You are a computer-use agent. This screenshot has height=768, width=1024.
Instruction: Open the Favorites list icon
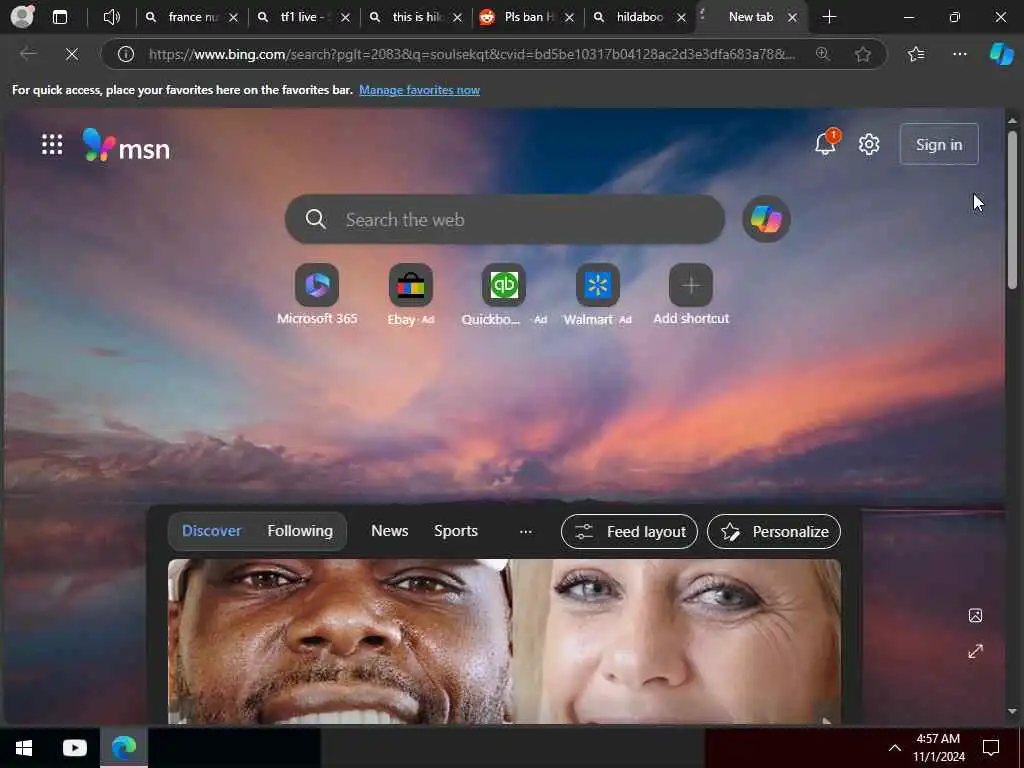916,54
